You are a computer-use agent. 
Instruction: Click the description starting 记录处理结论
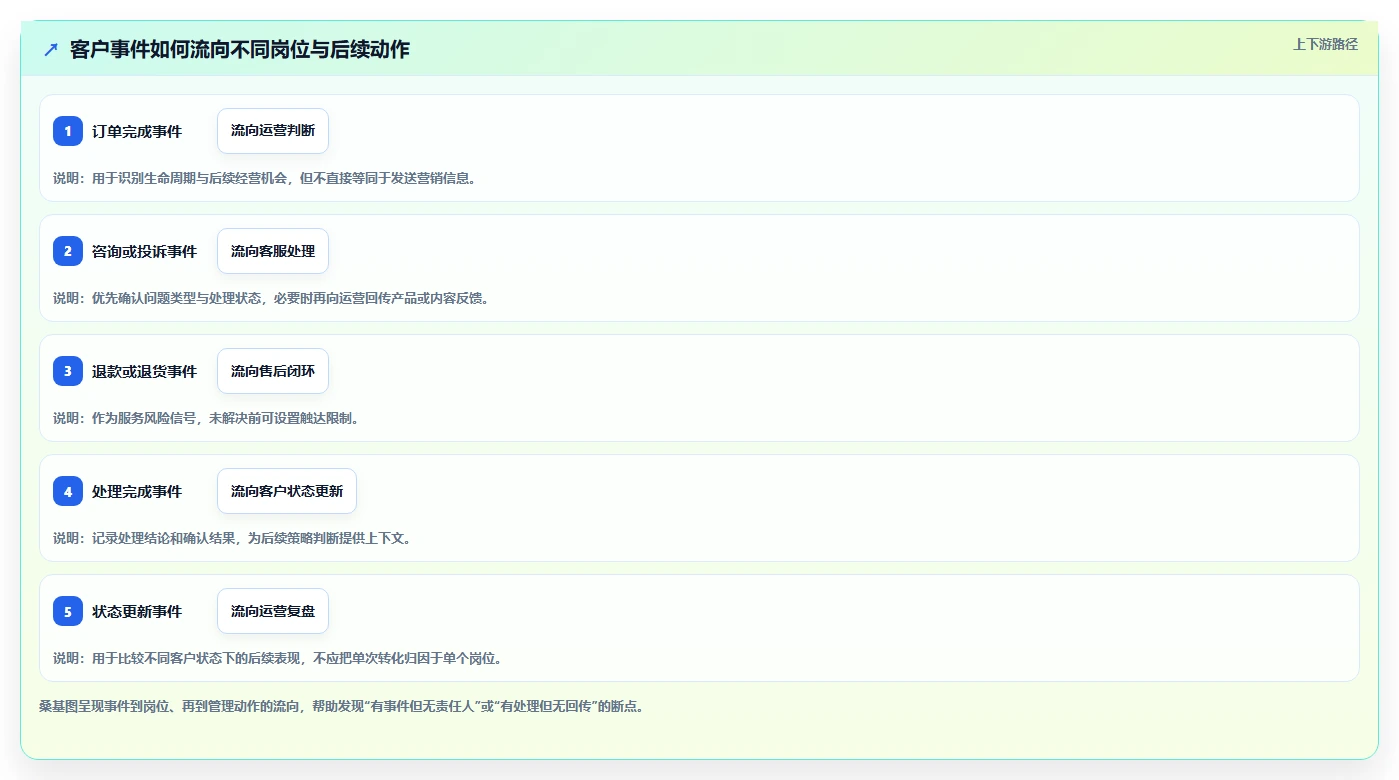233,538
